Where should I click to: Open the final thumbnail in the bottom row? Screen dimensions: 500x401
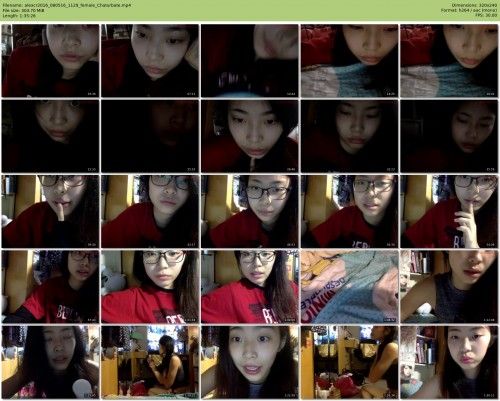pyautogui.click(x=449, y=362)
